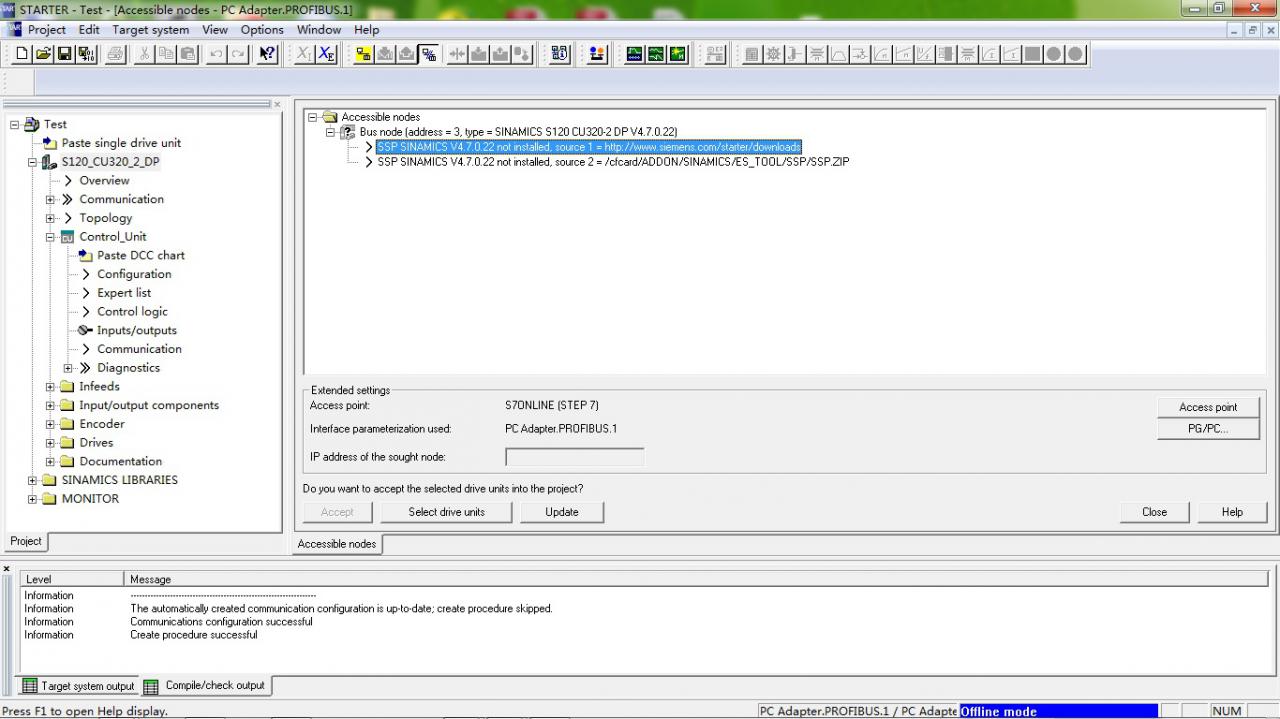The height and width of the screenshot is (719, 1280).
Task: Click the Paste DCC chart tree icon
Action: click(x=85, y=255)
